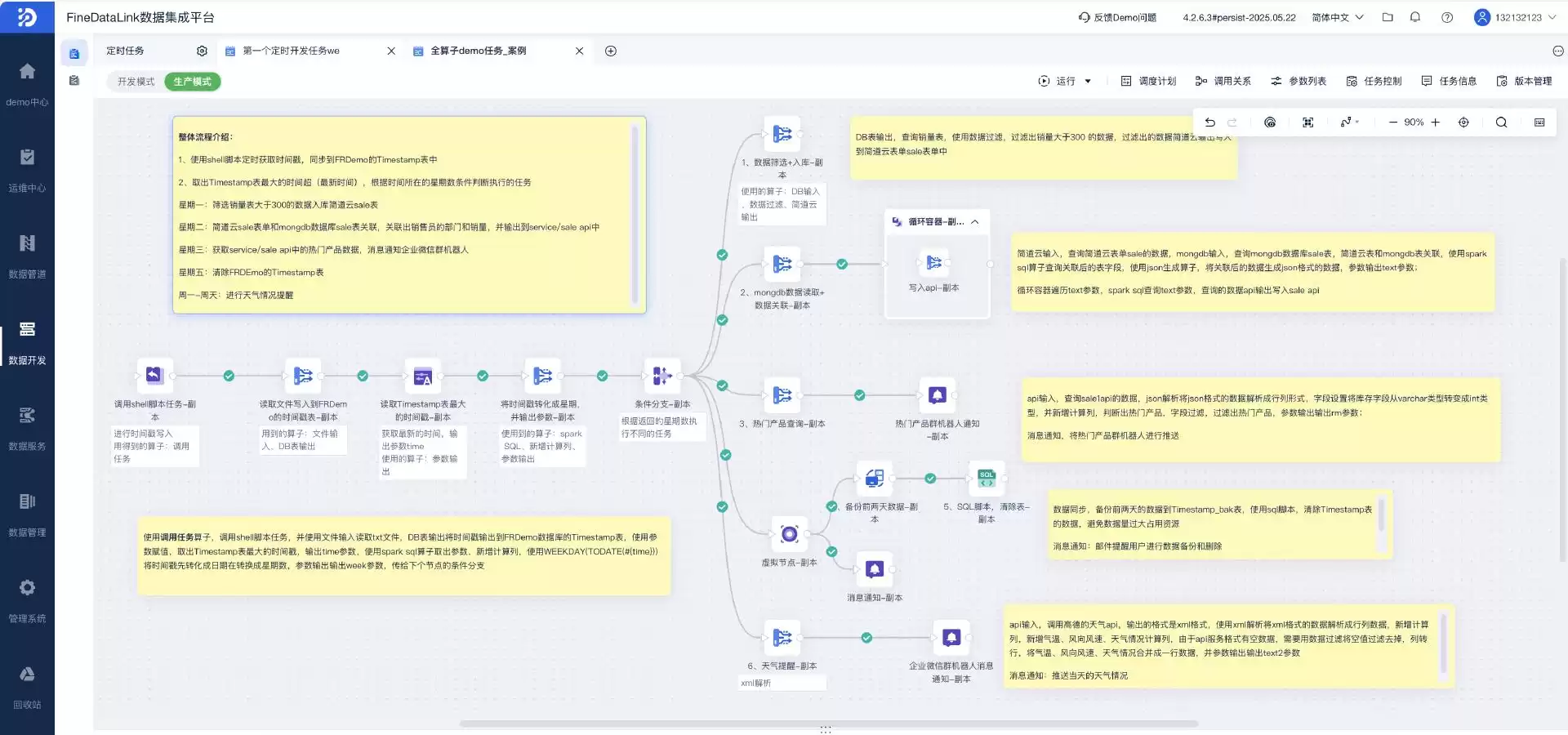This screenshot has width=1568, height=735.
Task: Click the undo icon in canvas toolbar
Action: [x=1209, y=122]
